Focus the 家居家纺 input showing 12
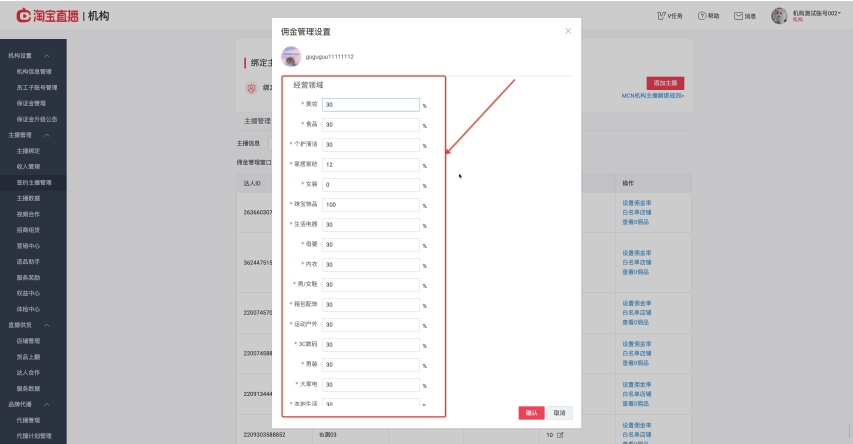Screen dimensions: 853x444 (x=370, y=164)
